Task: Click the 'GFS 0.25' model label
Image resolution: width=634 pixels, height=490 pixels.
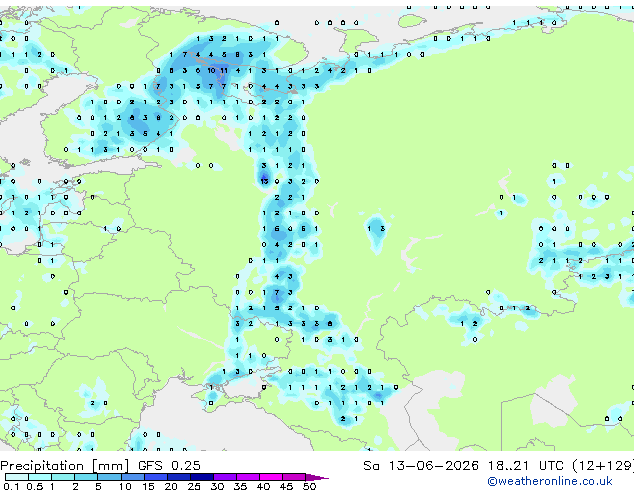Action: (169, 466)
